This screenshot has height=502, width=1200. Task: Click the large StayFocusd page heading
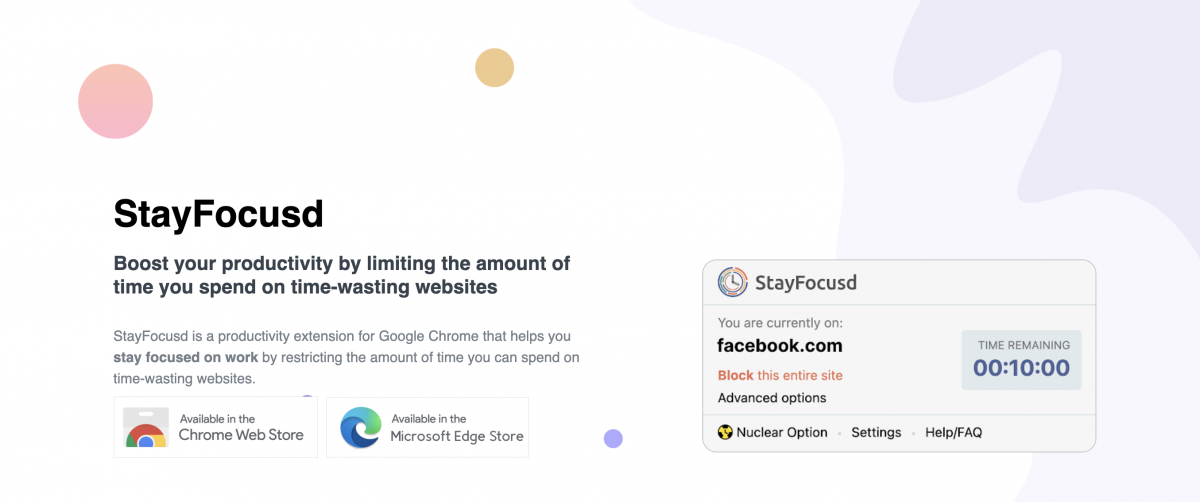pyautogui.click(x=218, y=214)
